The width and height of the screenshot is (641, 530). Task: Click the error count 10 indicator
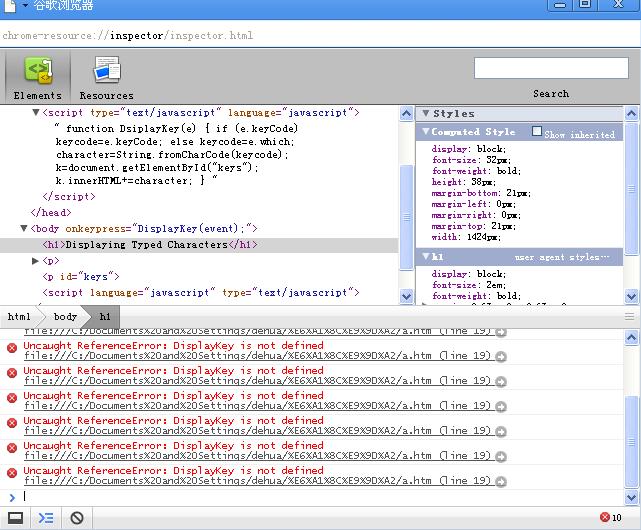point(611,517)
